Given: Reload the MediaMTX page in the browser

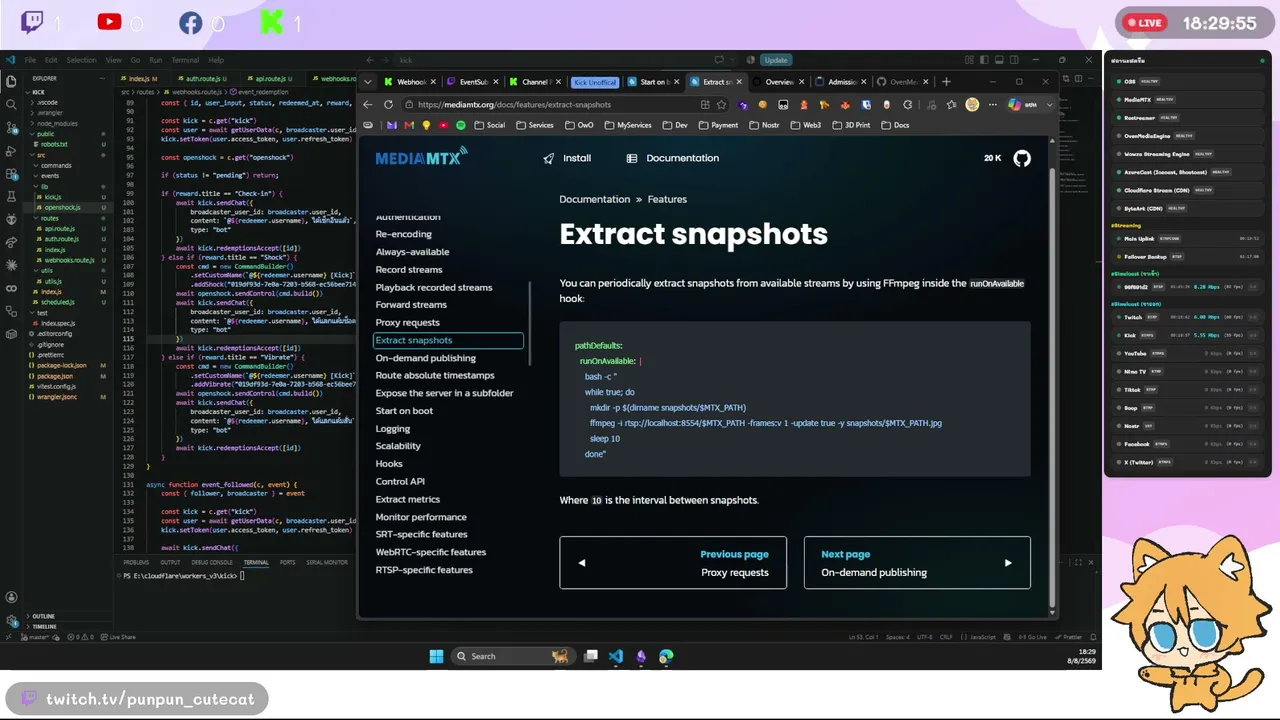Looking at the screenshot, I should [388, 104].
